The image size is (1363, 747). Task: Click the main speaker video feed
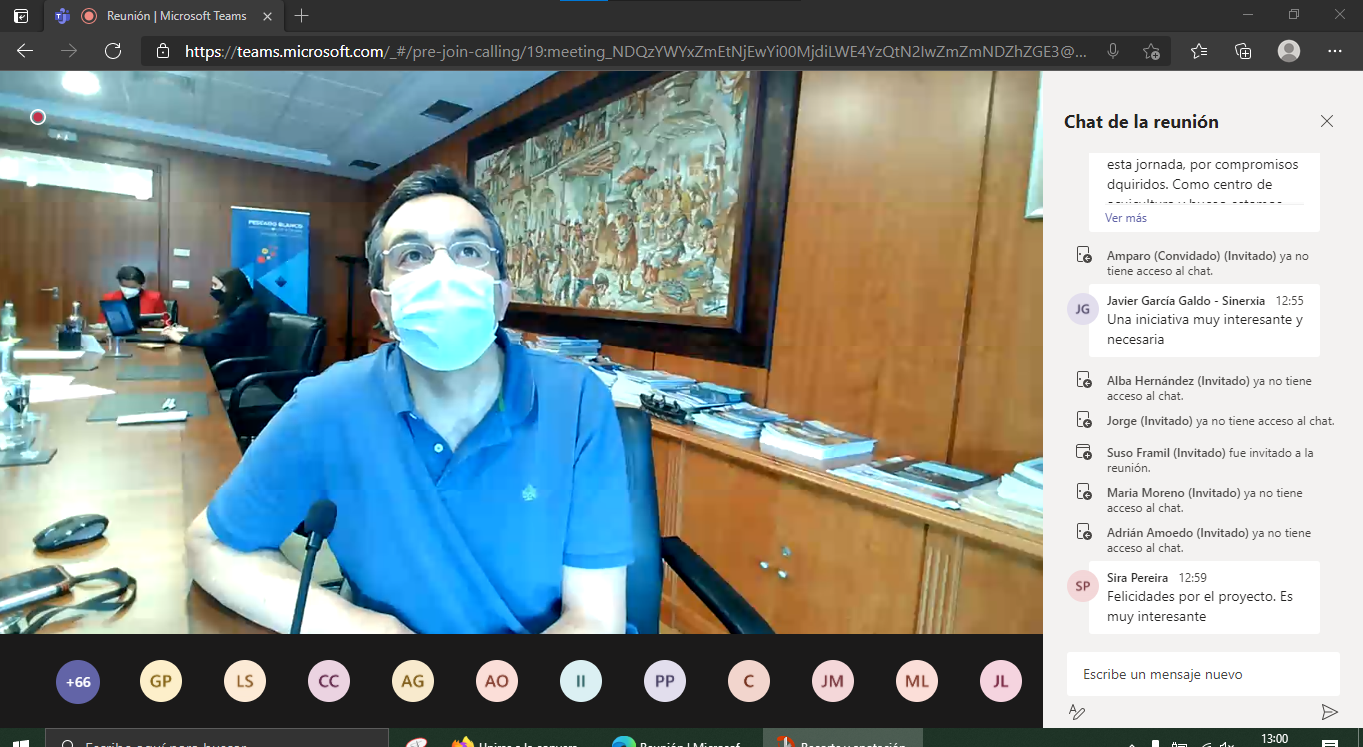click(521, 352)
